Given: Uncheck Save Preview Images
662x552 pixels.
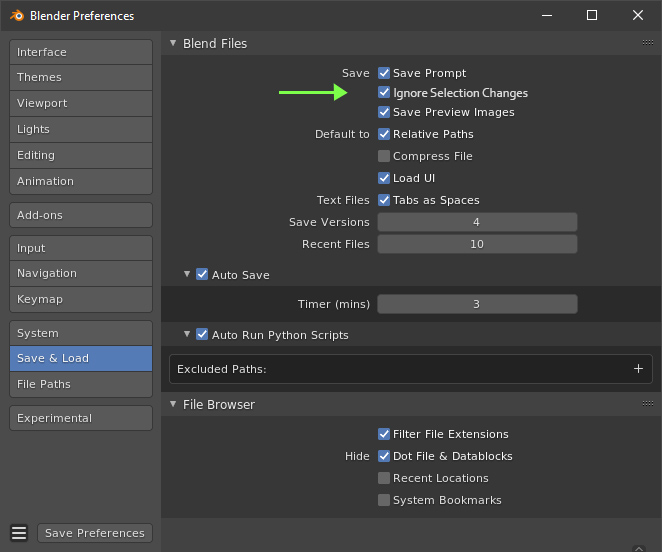Looking at the screenshot, I should [x=384, y=112].
